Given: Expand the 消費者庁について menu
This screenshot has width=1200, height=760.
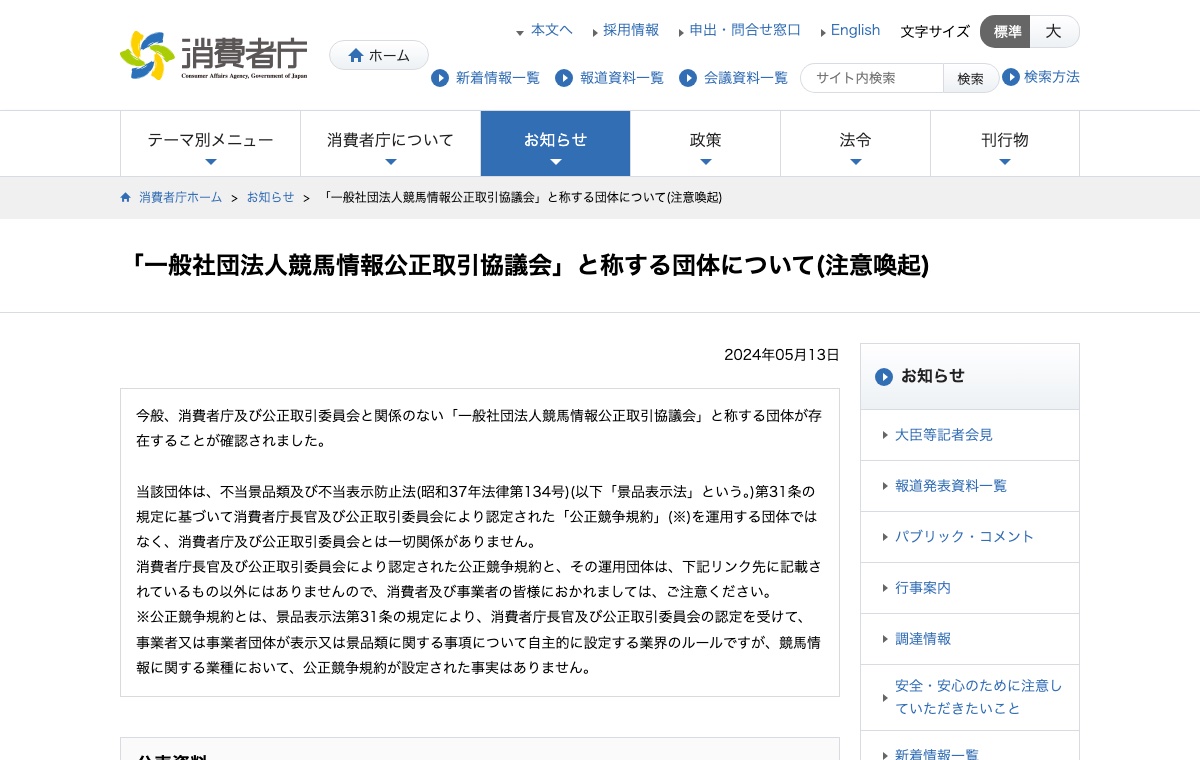Looking at the screenshot, I should click(x=390, y=144).
